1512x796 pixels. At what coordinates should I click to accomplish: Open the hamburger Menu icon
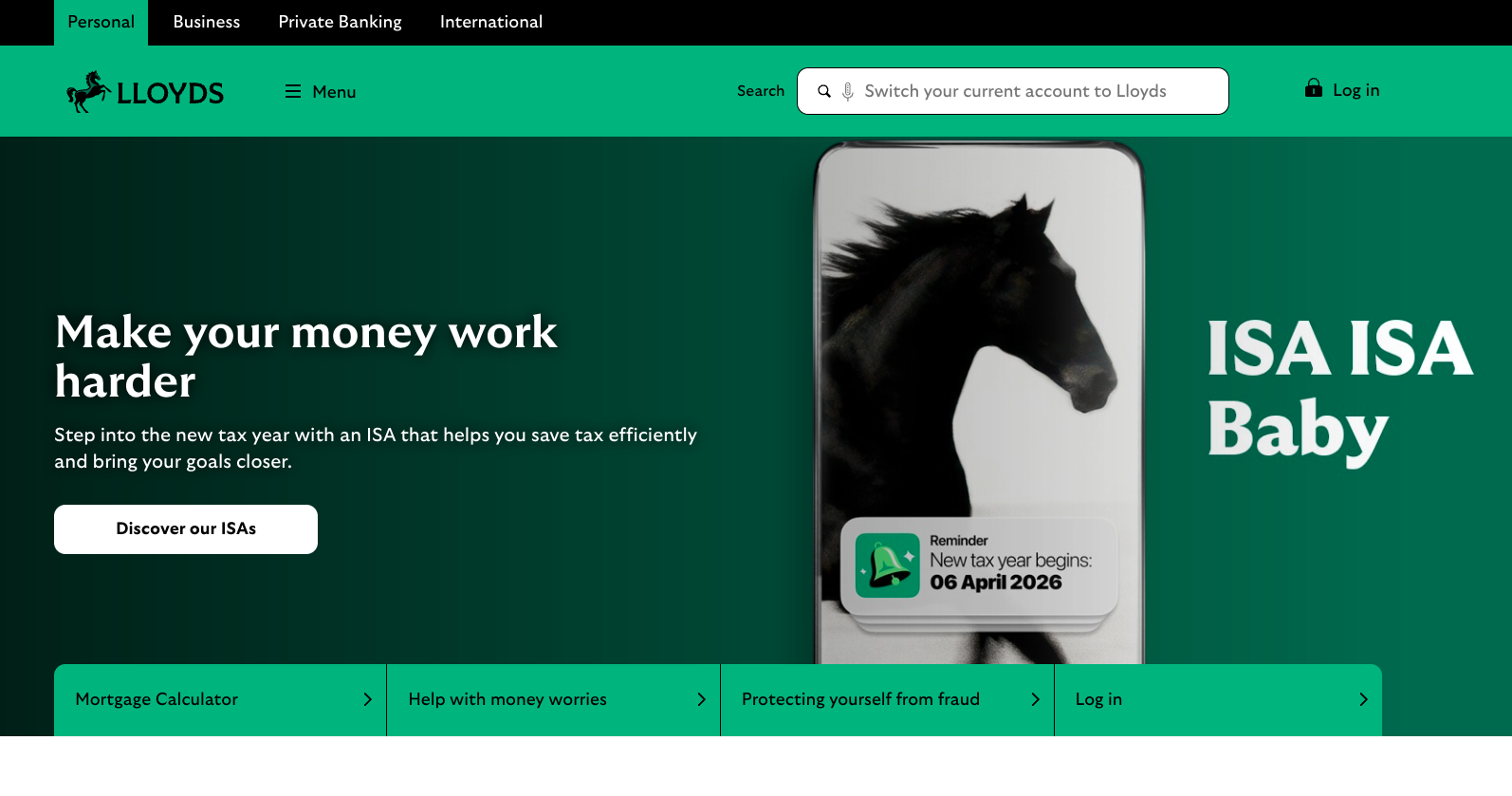tap(293, 91)
